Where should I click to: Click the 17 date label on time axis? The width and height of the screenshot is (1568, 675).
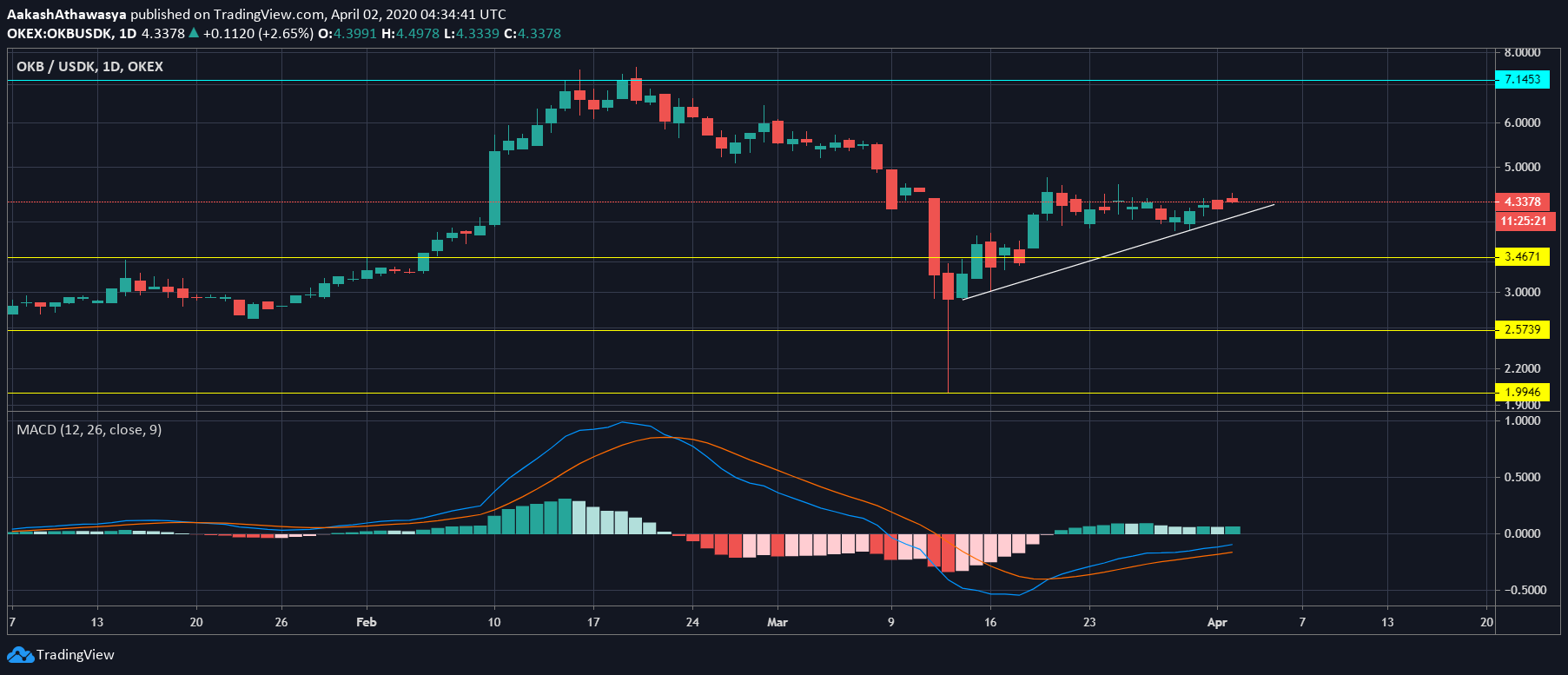pyautogui.click(x=593, y=622)
